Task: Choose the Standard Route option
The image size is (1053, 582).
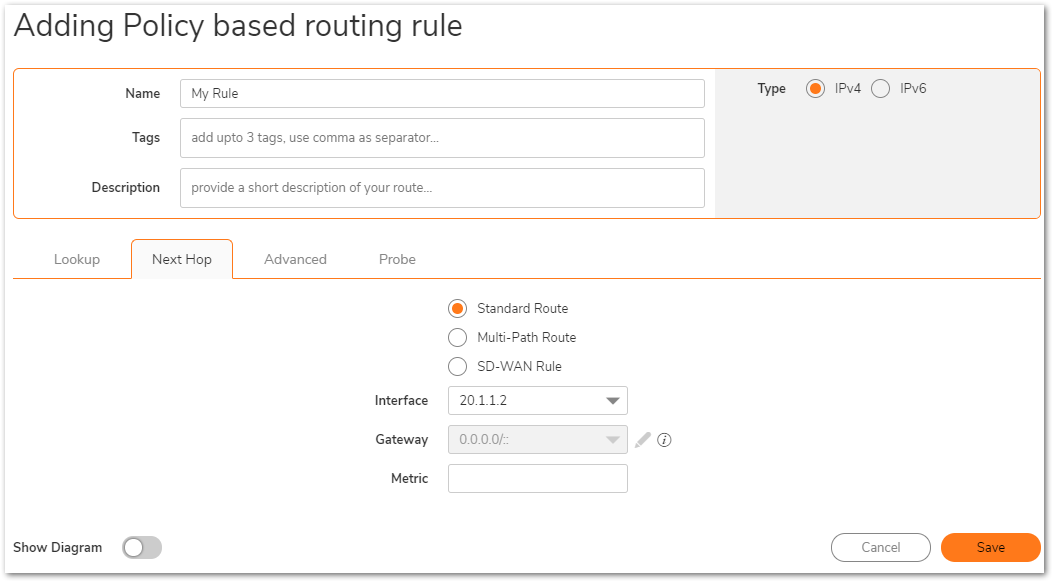Action: pos(457,309)
